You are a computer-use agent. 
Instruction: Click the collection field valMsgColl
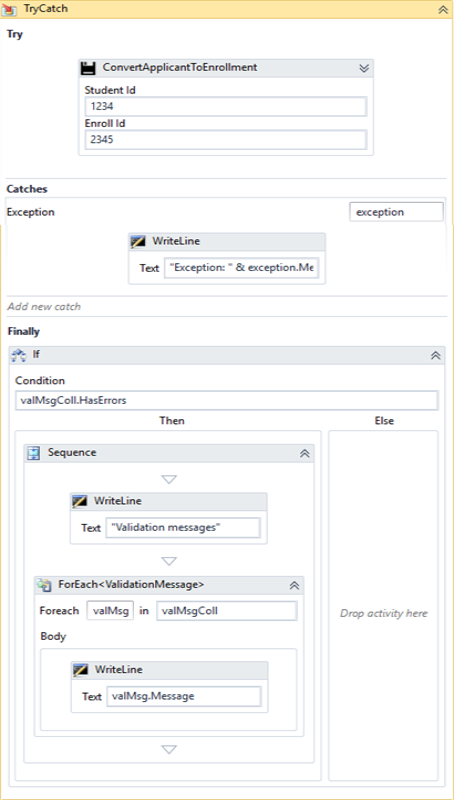tap(227, 611)
